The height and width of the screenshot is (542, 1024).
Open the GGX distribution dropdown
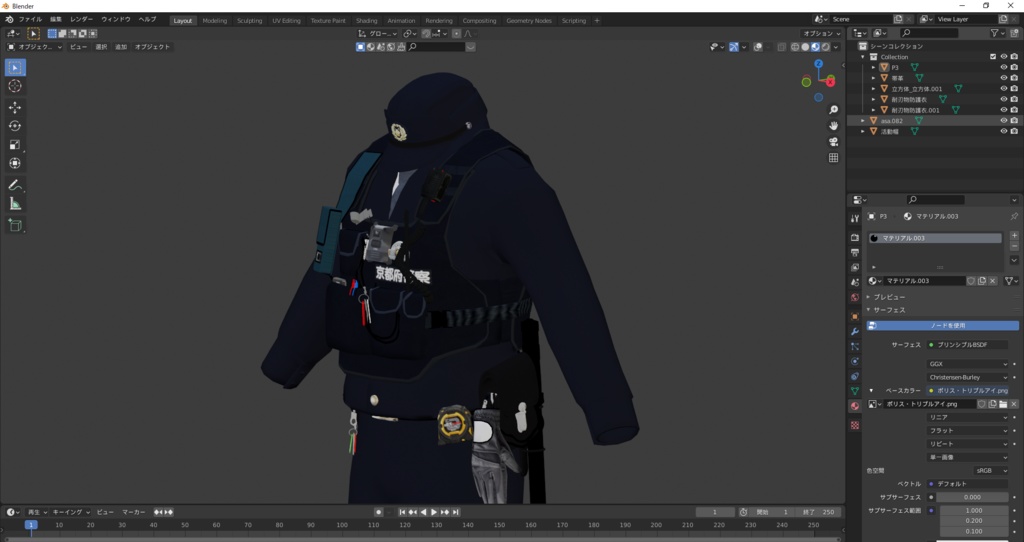[x=967, y=364]
